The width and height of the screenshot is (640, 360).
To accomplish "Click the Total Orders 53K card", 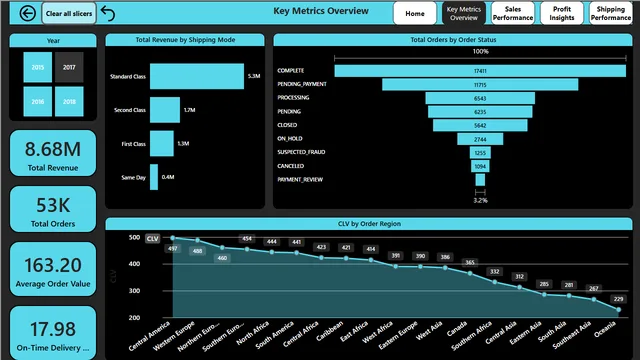I will click(x=53, y=209).
